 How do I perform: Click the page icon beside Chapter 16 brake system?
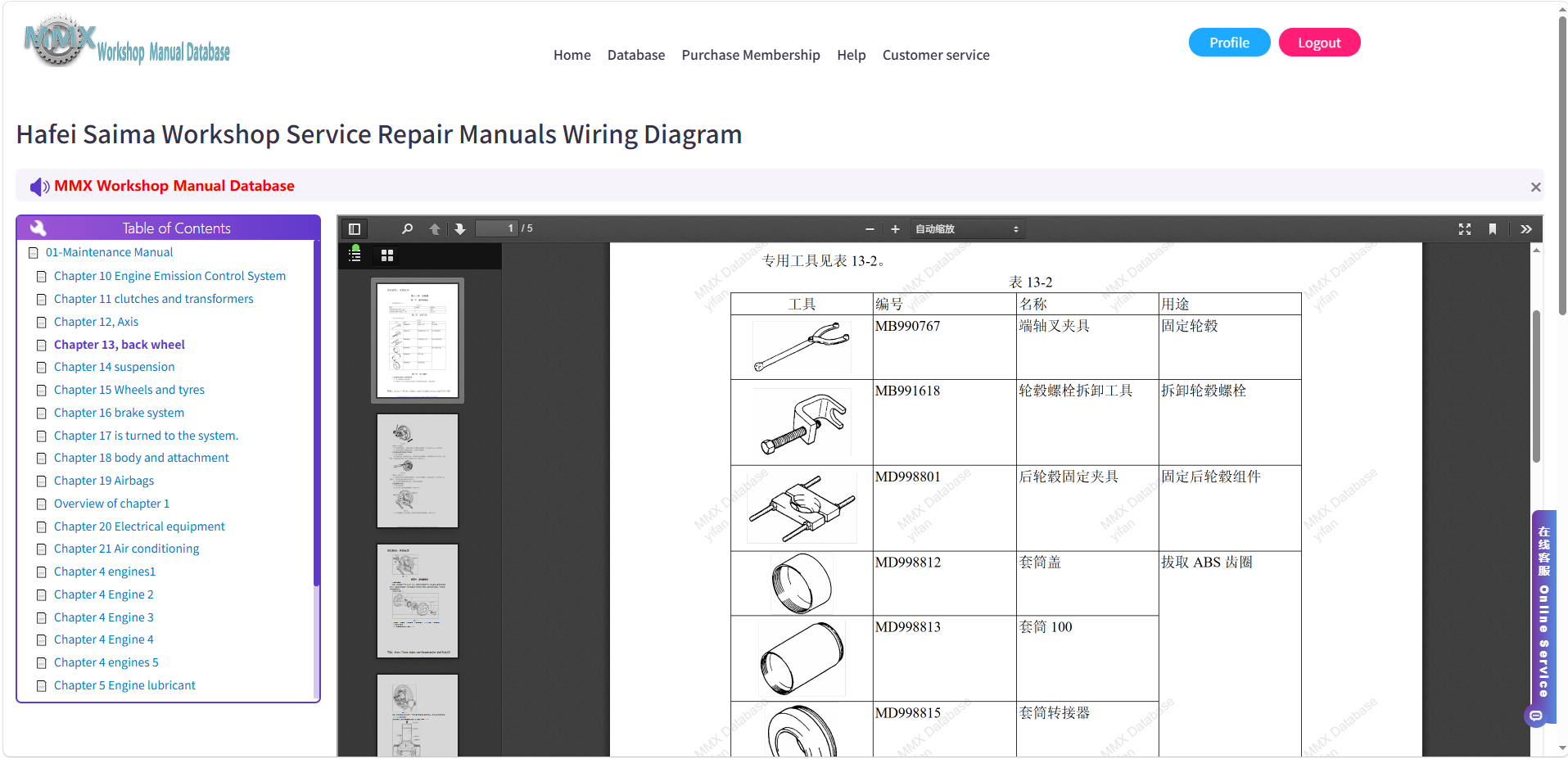tap(41, 413)
